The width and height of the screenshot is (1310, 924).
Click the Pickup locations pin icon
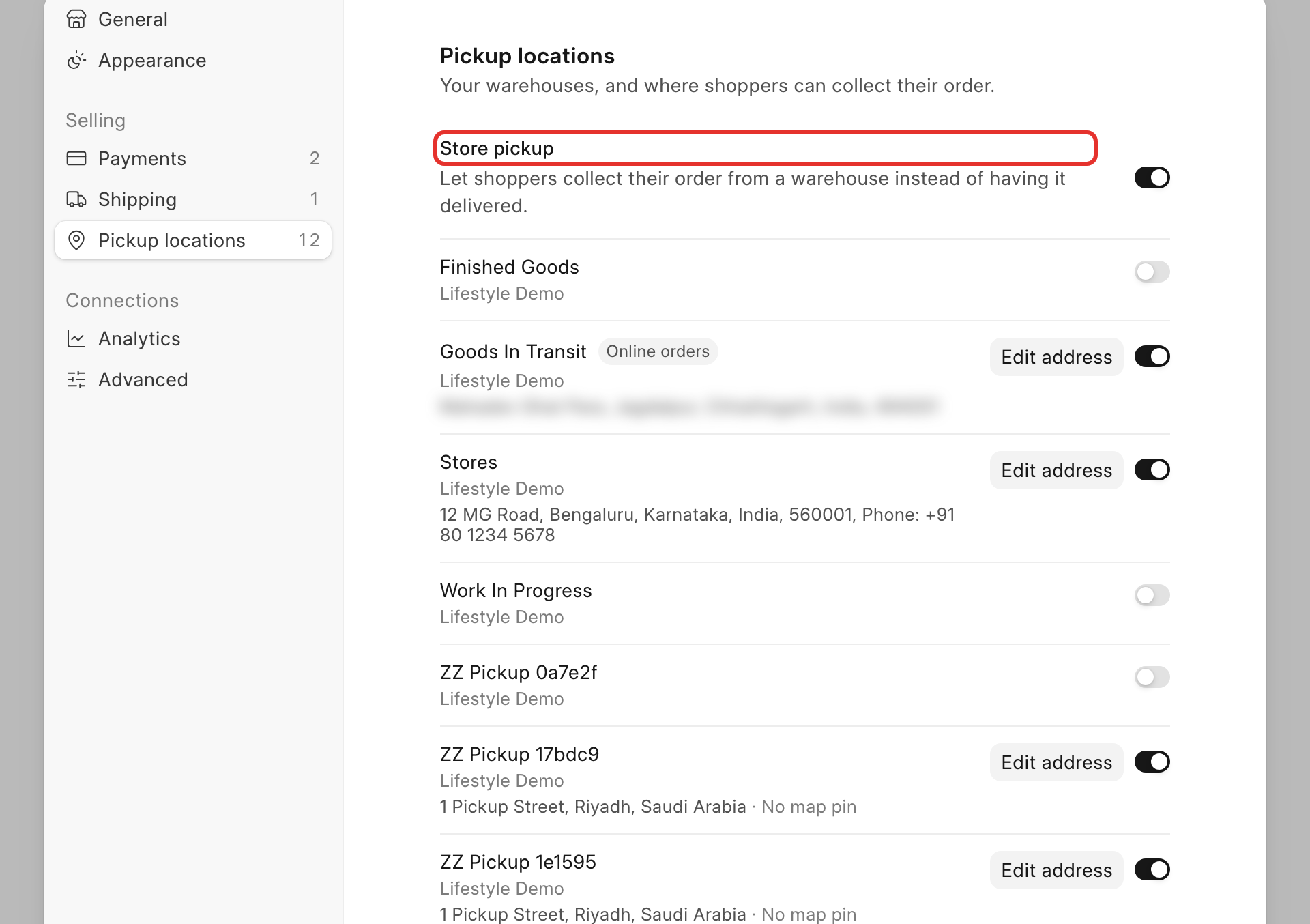(x=76, y=240)
